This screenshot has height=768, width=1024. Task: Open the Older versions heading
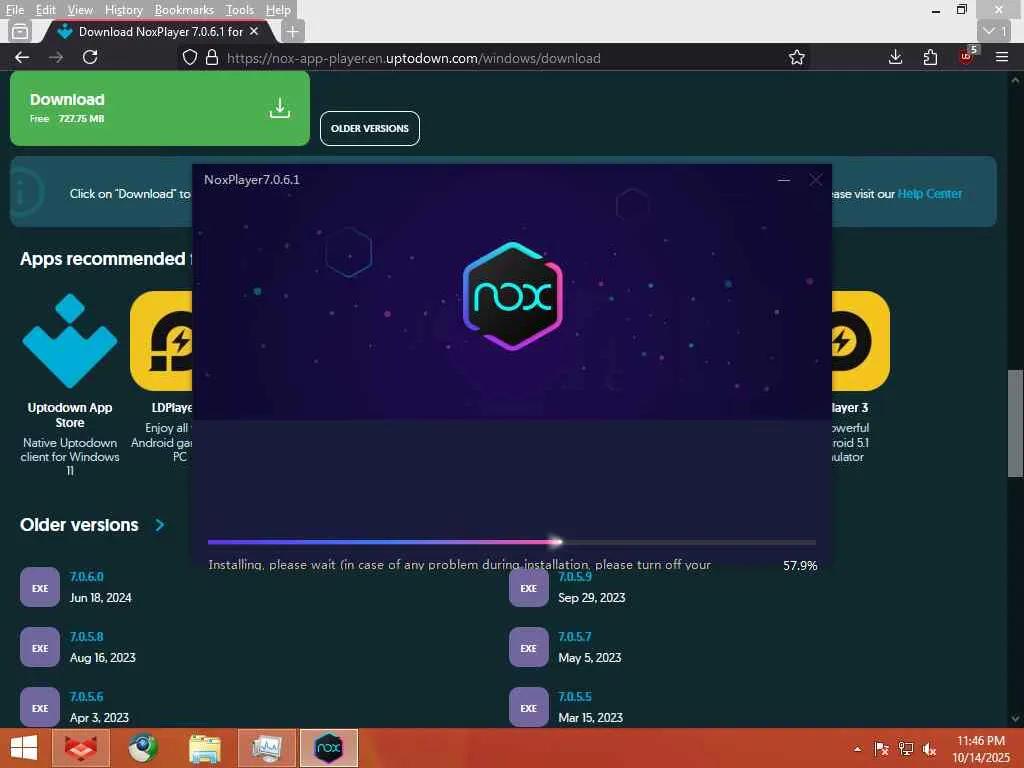click(79, 525)
